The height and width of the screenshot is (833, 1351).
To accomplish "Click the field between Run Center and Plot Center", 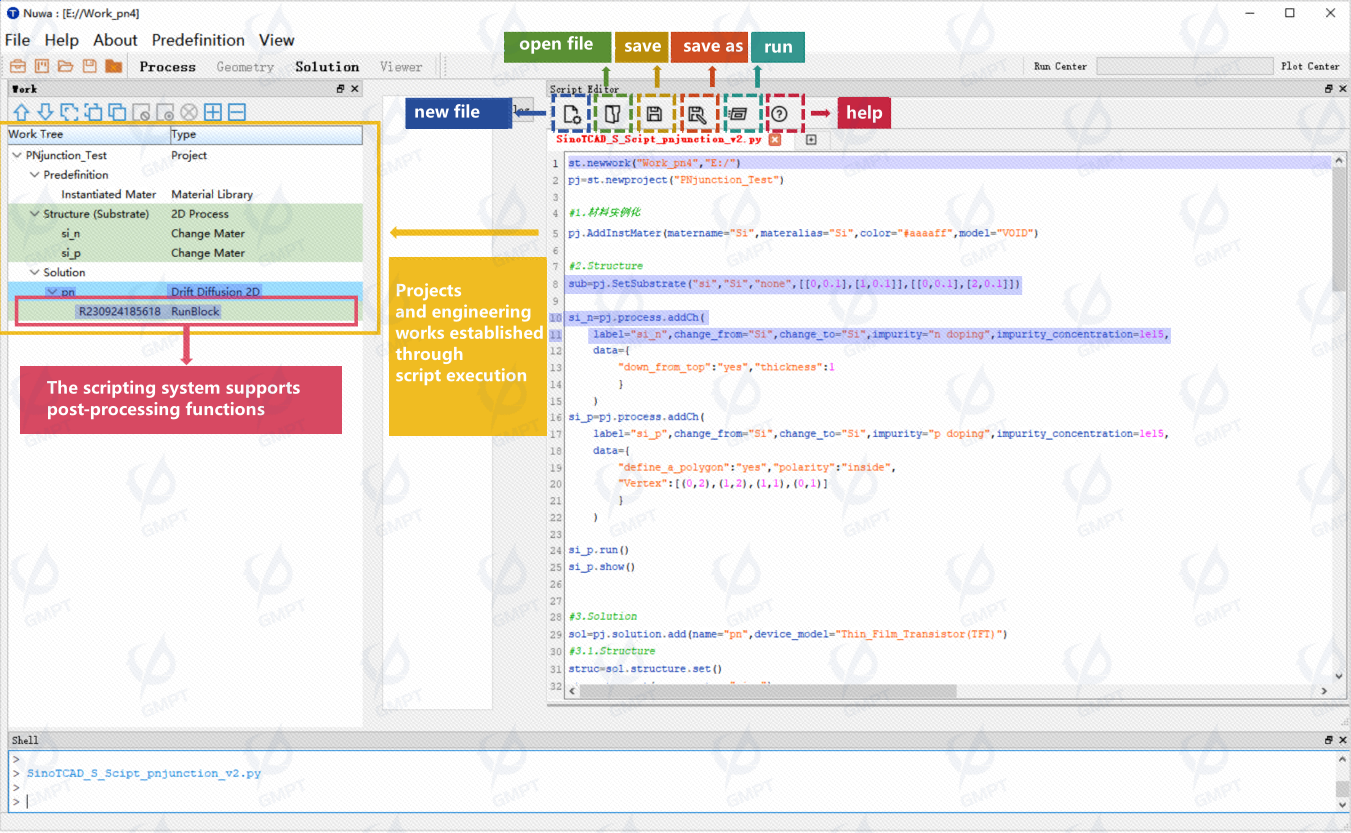I will (1184, 67).
